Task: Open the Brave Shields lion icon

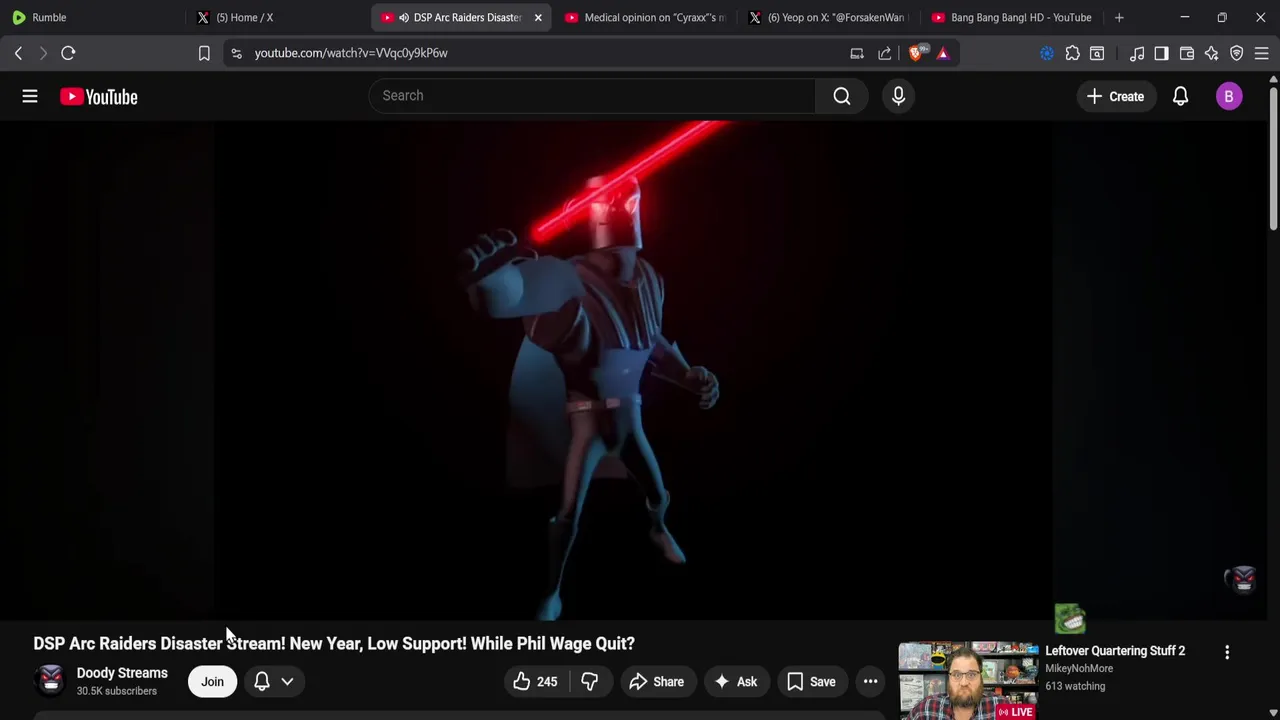Action: click(916, 53)
